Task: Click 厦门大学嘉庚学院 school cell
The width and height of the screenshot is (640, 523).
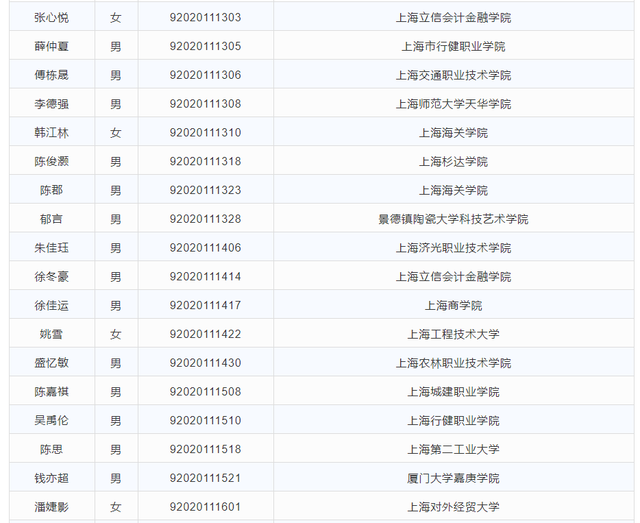Action: click(453, 478)
